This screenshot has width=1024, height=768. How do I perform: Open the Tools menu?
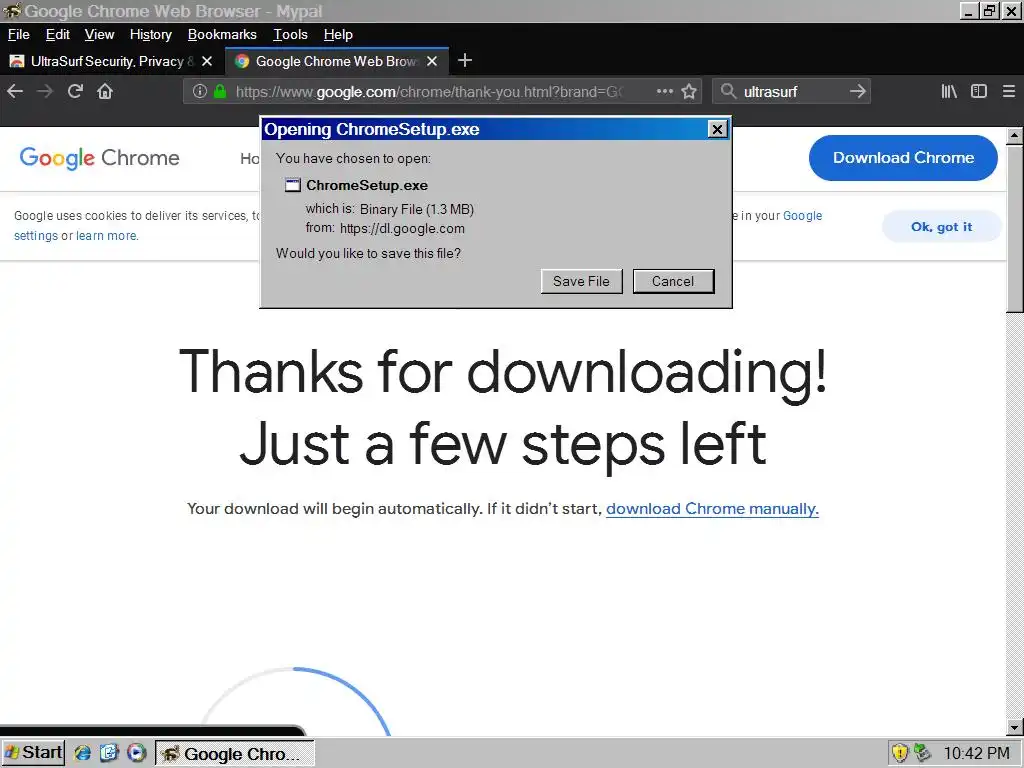pyautogui.click(x=290, y=35)
